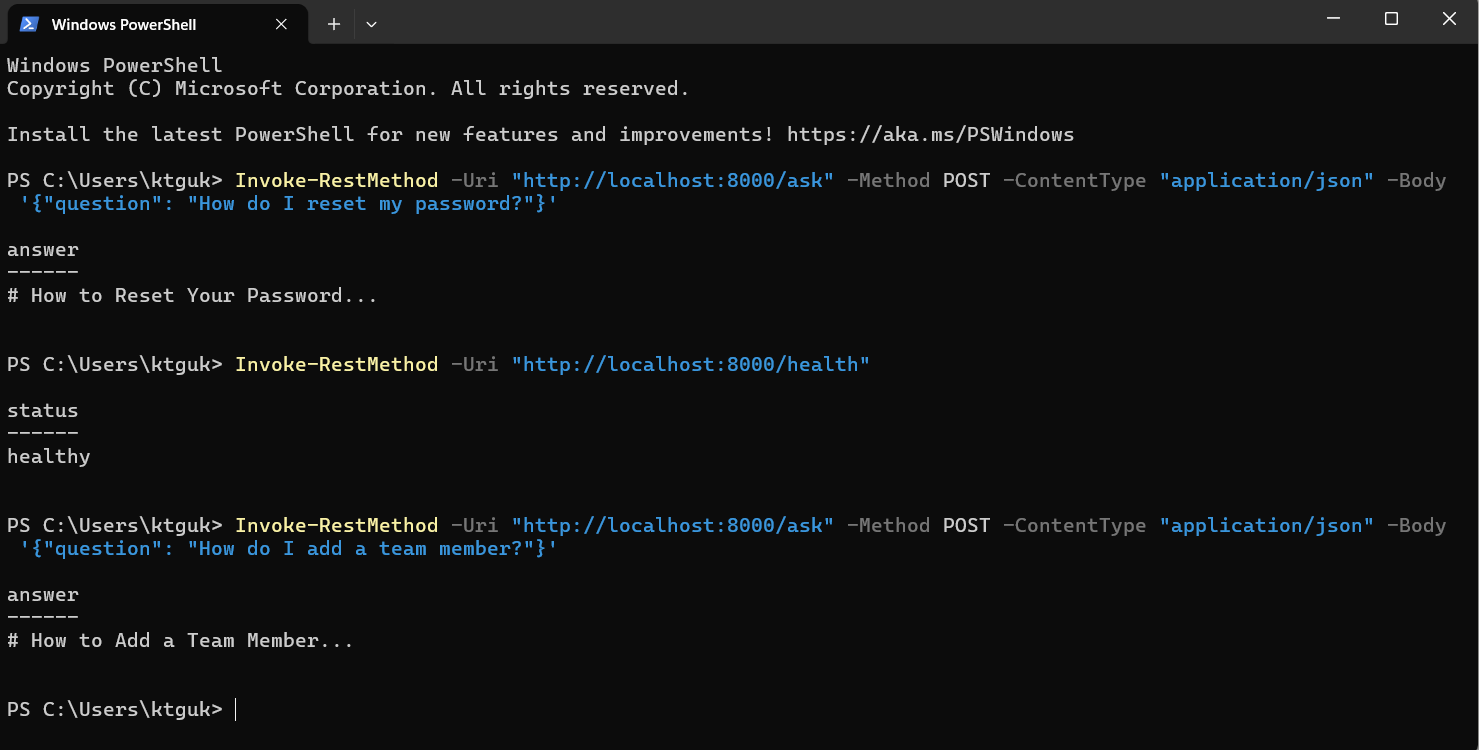Click the answer column header text
The image size is (1479, 750).
(x=42, y=249)
